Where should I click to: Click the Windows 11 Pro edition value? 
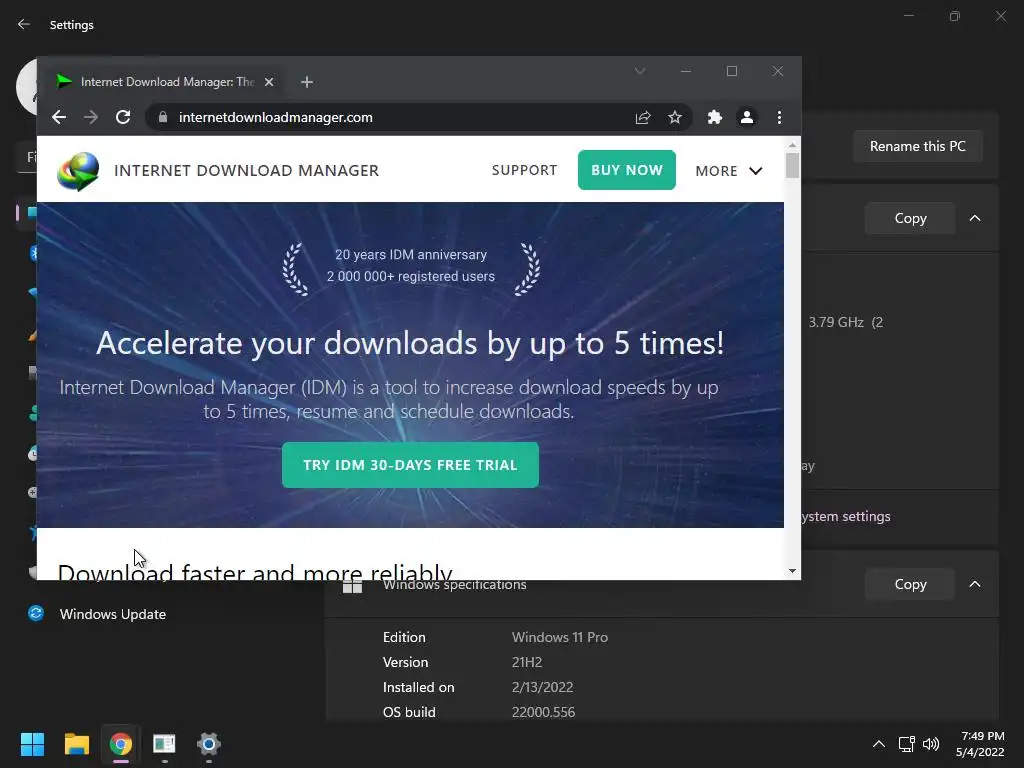pyautogui.click(x=560, y=637)
